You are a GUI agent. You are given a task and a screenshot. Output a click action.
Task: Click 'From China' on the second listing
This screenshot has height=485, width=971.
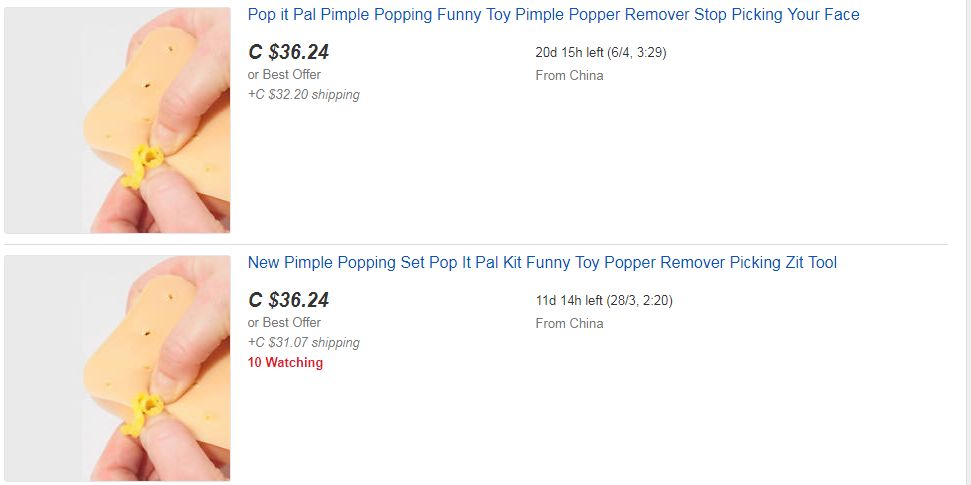tap(569, 324)
